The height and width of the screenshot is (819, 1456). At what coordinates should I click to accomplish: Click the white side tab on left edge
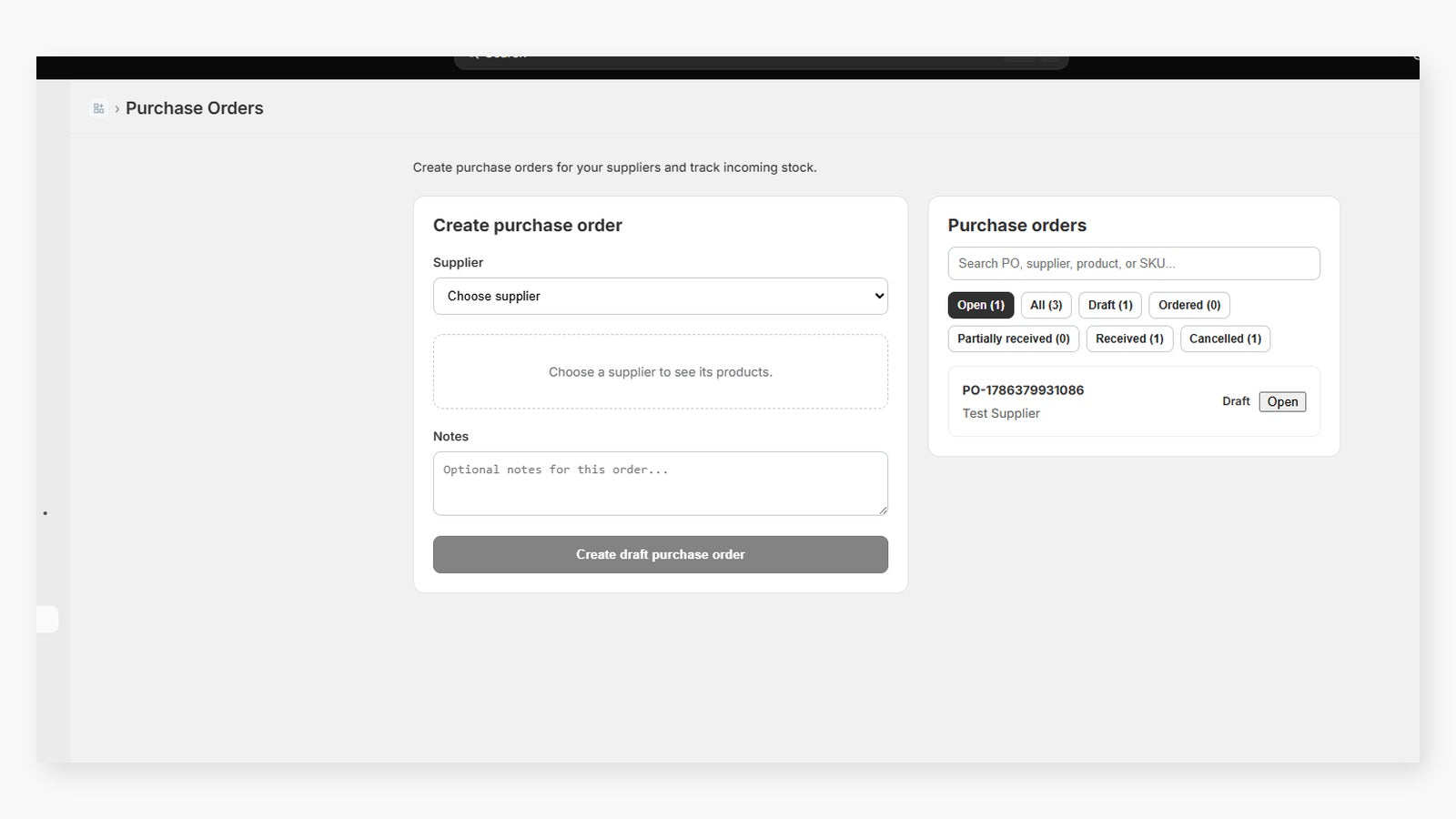click(47, 619)
